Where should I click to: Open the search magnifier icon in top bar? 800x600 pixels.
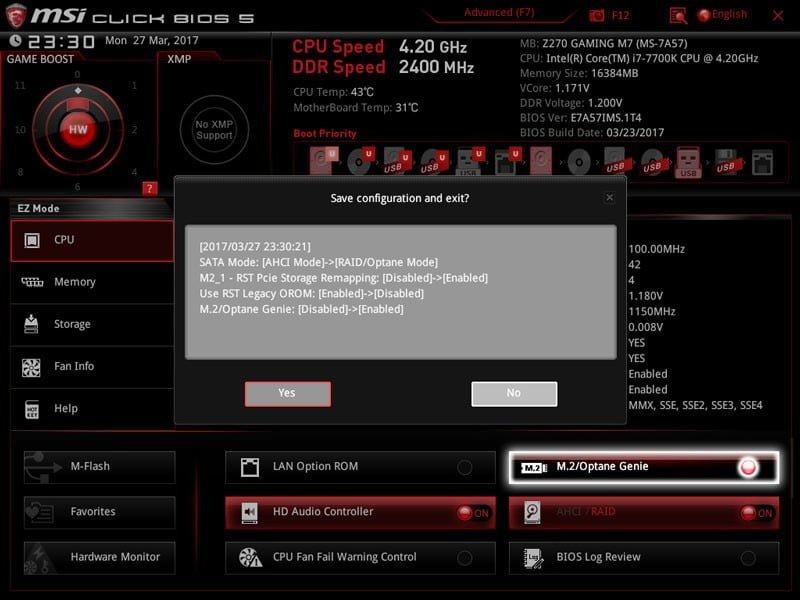point(679,15)
